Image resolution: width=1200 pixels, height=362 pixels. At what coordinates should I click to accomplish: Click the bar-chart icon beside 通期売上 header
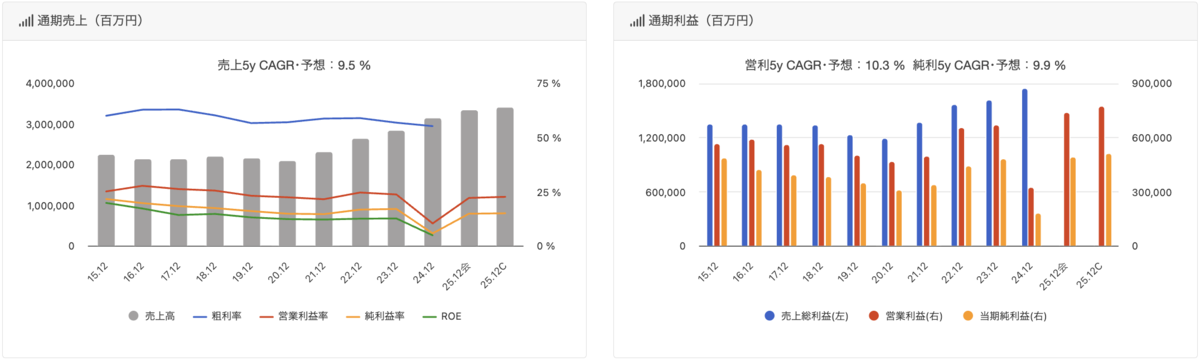tap(26, 20)
